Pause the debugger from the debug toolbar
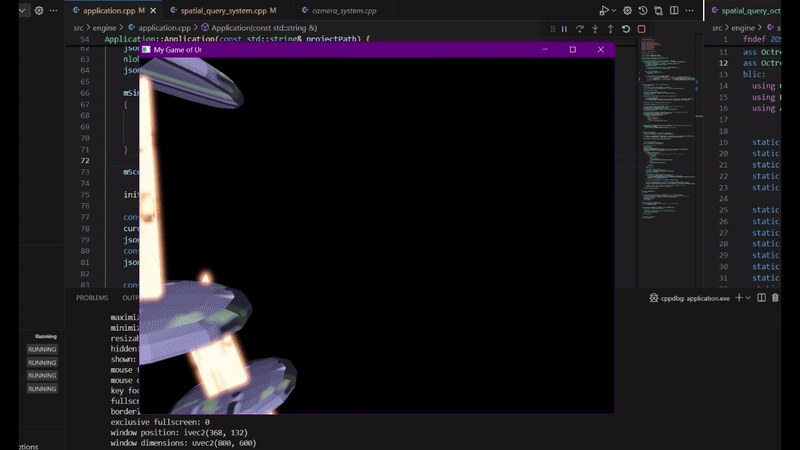Image resolution: width=800 pixels, height=450 pixels. coord(564,29)
